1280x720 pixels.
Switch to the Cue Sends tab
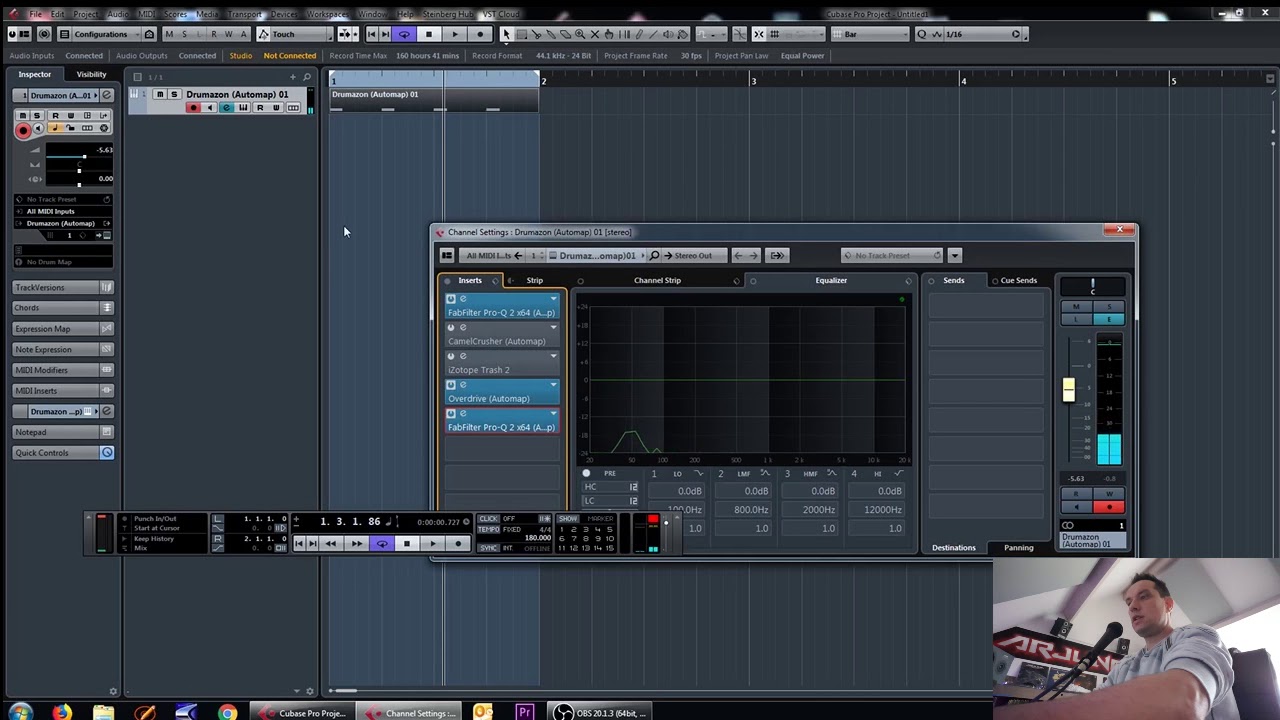coord(1019,281)
